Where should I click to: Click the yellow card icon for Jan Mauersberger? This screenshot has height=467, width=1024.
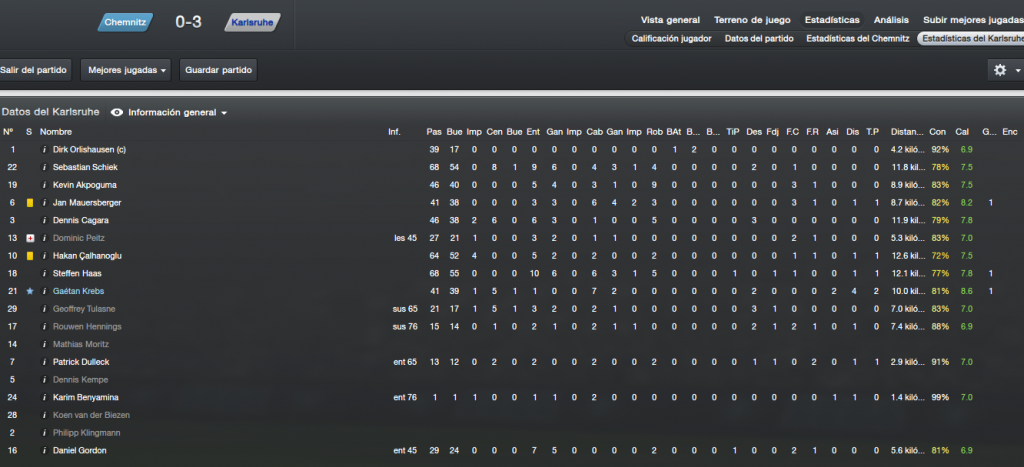coord(29,203)
